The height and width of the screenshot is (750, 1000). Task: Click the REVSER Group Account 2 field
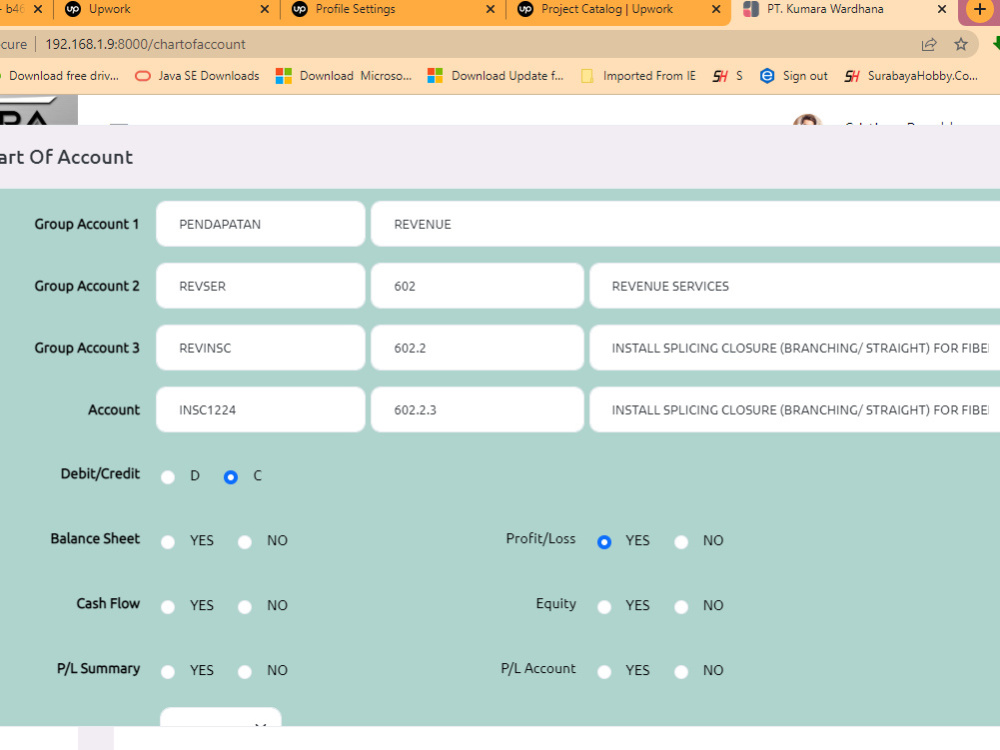coord(260,286)
